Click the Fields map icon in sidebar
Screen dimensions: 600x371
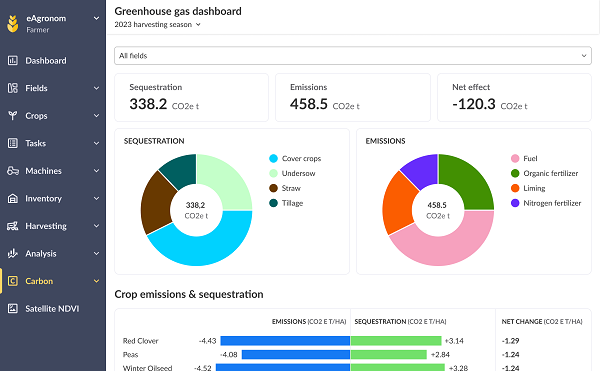(x=13, y=88)
